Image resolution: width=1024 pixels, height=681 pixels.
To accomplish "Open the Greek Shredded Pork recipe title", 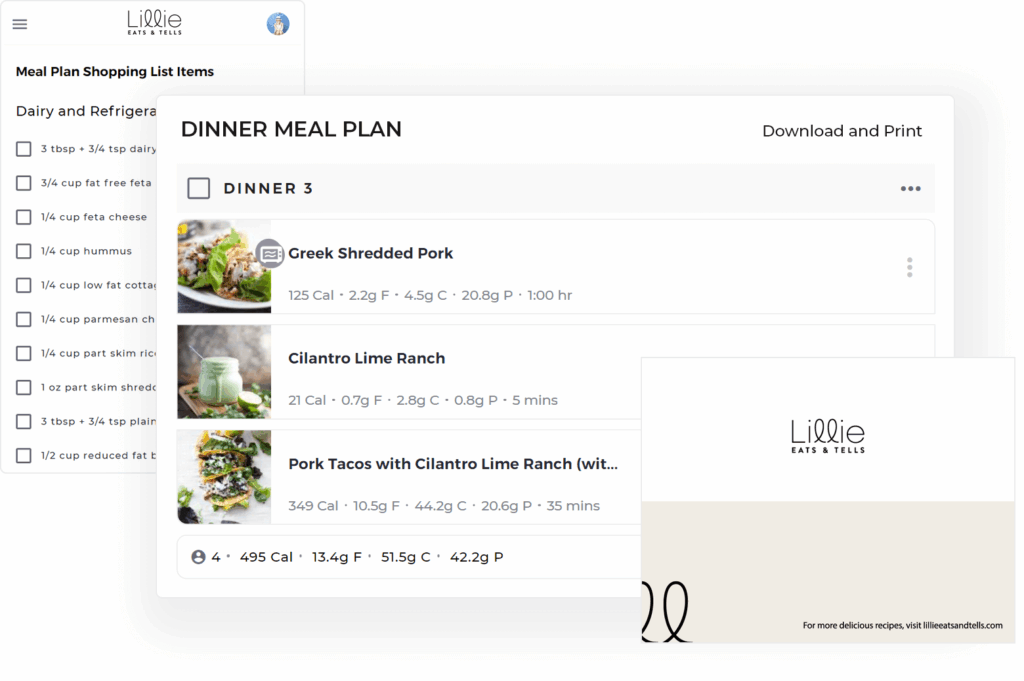I will [370, 254].
